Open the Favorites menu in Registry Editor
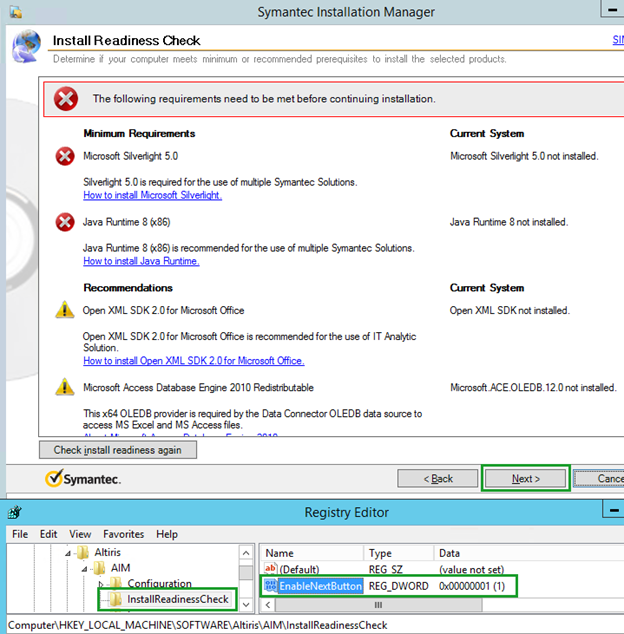This screenshot has width=624, height=634. [x=123, y=534]
